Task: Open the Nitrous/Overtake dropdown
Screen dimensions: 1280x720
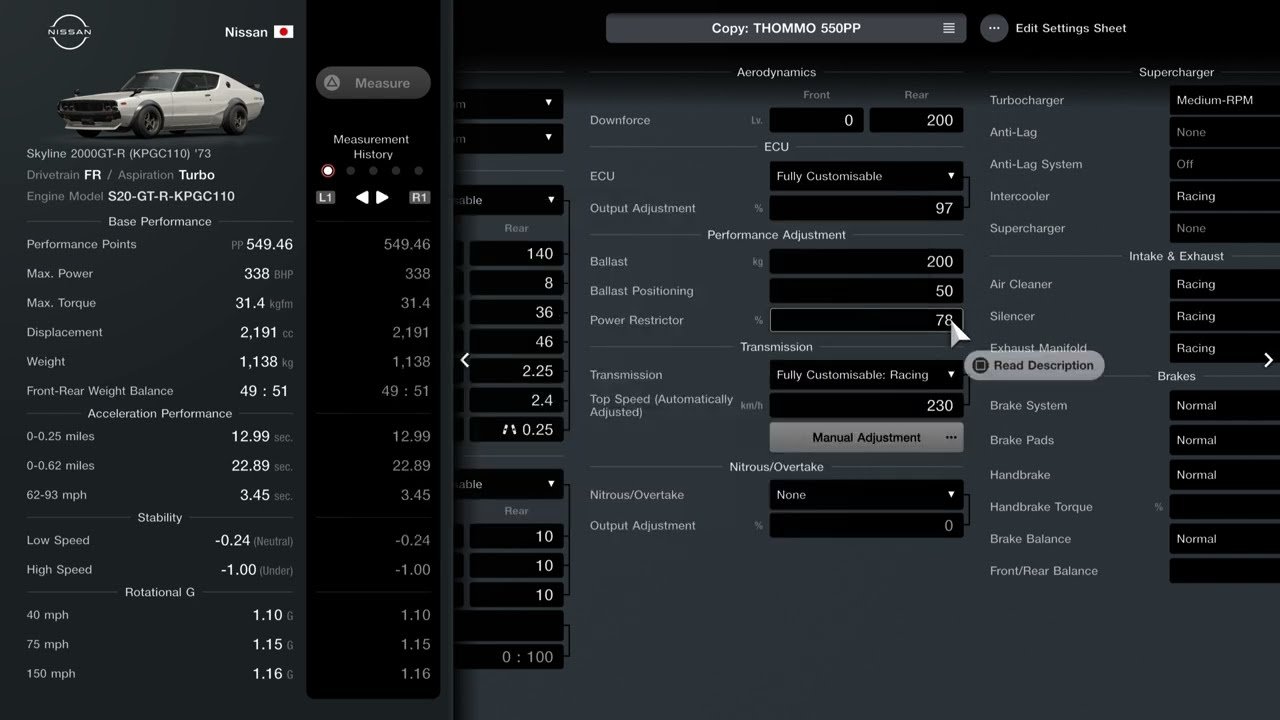Action: coord(866,495)
